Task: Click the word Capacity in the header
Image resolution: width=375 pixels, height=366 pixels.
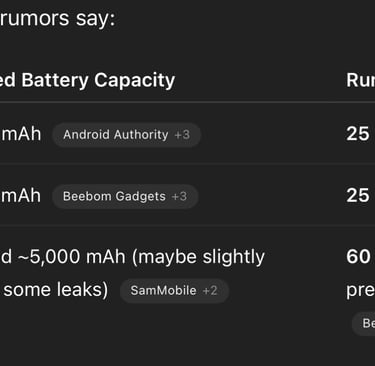Action: (134, 81)
